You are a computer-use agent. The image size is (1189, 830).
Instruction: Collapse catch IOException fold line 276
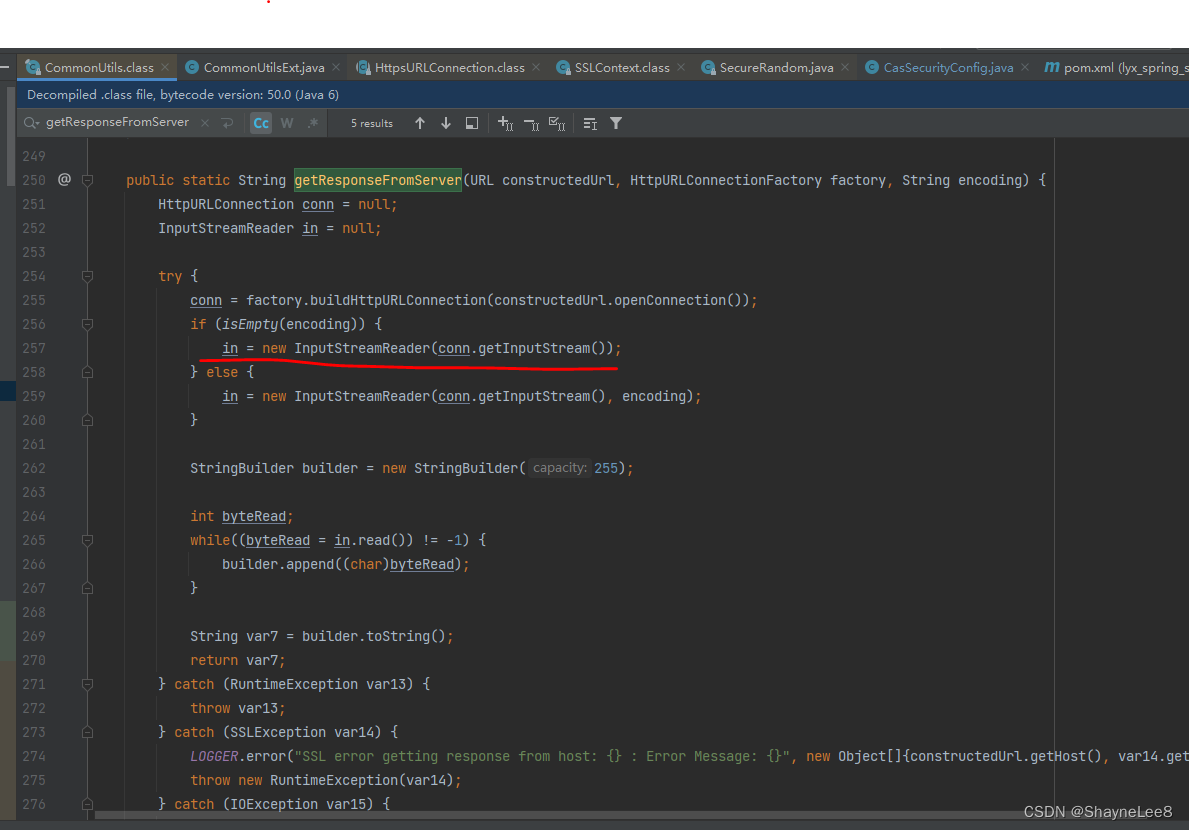coord(87,804)
